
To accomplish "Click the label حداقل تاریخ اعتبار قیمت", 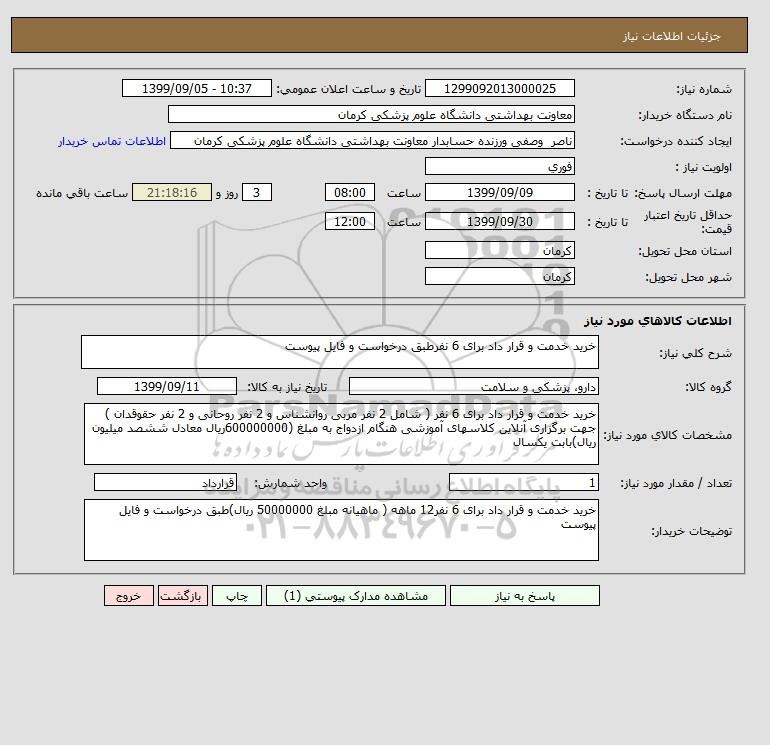I will coord(688,222).
